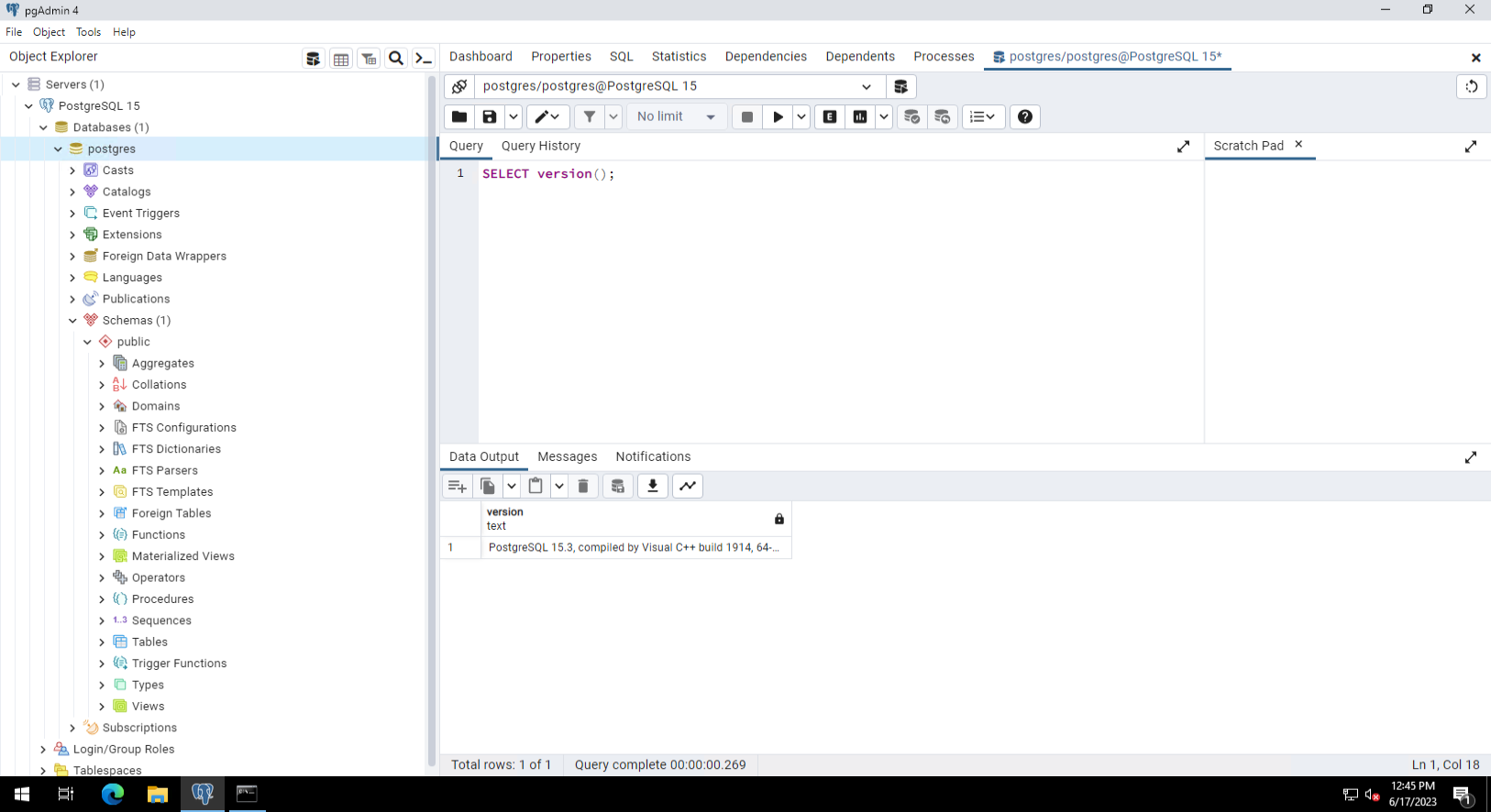Open the Graph Visualiser for results

[x=688, y=487]
